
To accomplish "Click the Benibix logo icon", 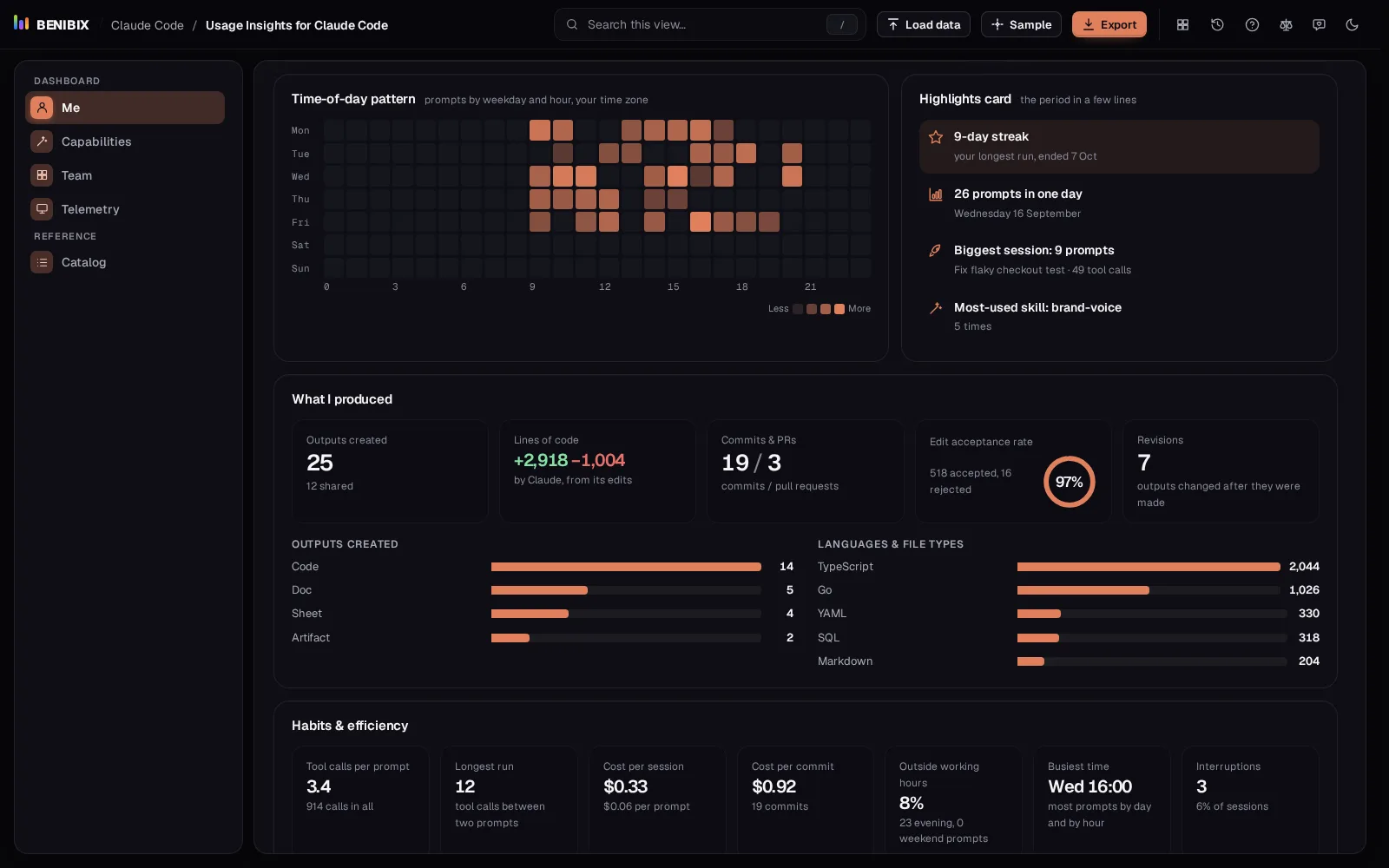I will [22, 23].
